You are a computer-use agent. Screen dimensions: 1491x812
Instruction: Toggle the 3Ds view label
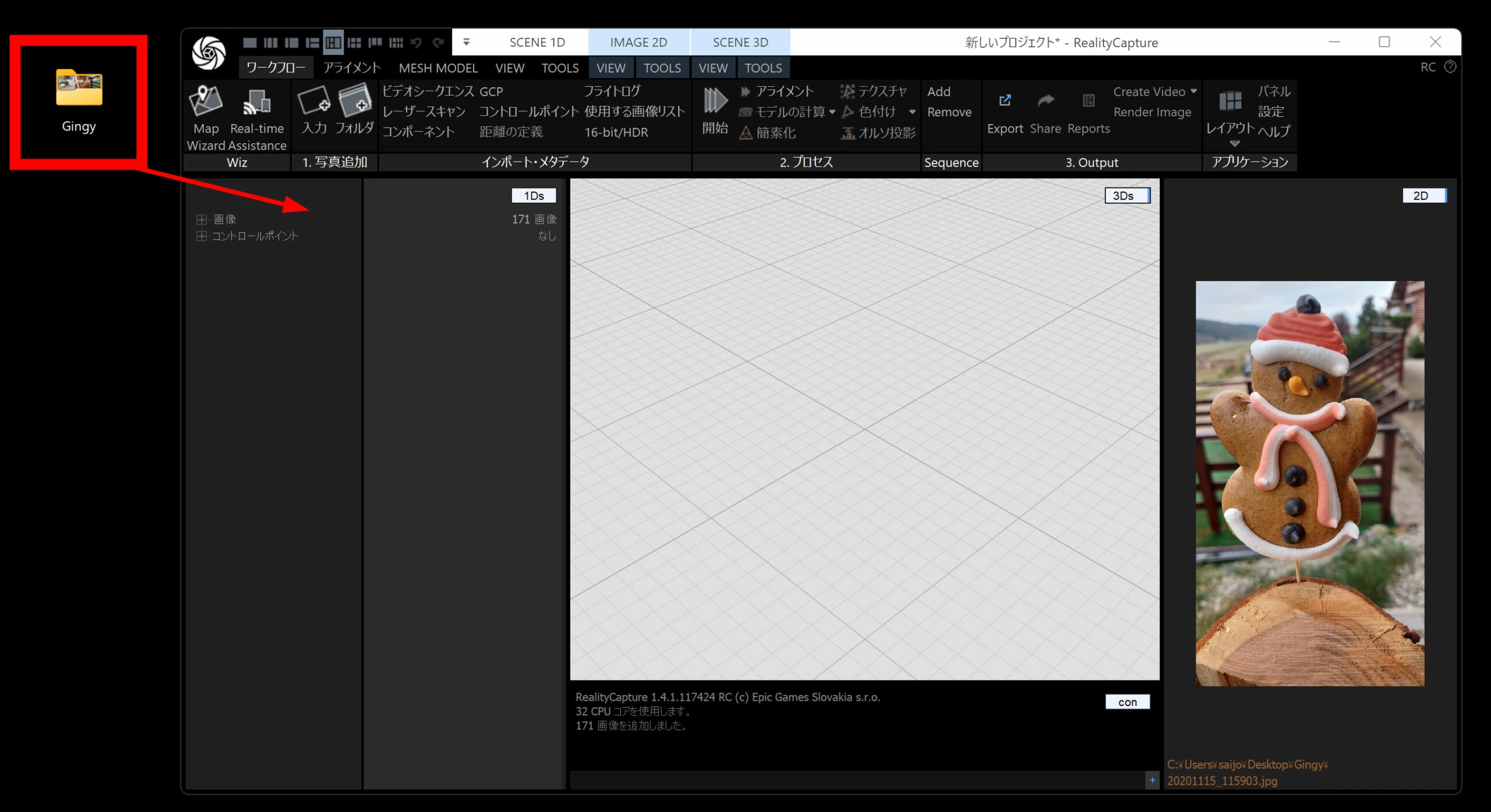coord(1126,196)
